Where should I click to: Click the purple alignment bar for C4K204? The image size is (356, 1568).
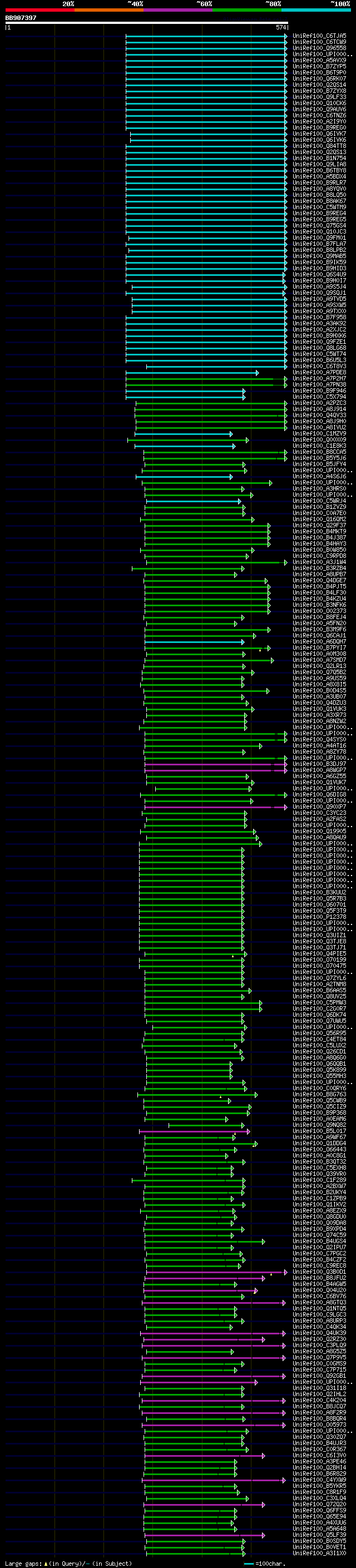click(x=214, y=1401)
